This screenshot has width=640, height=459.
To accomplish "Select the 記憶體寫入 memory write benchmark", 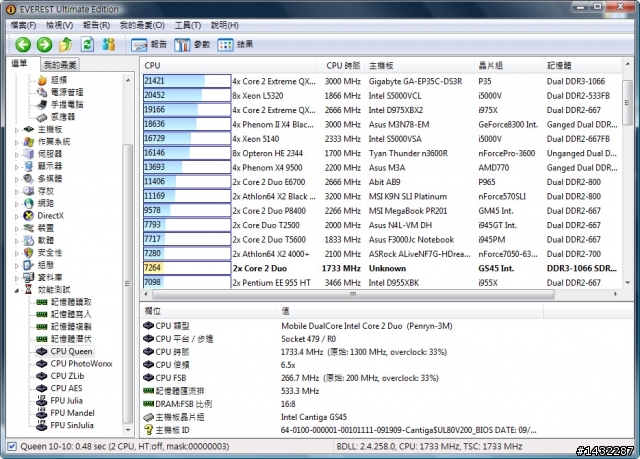I will [x=71, y=314].
